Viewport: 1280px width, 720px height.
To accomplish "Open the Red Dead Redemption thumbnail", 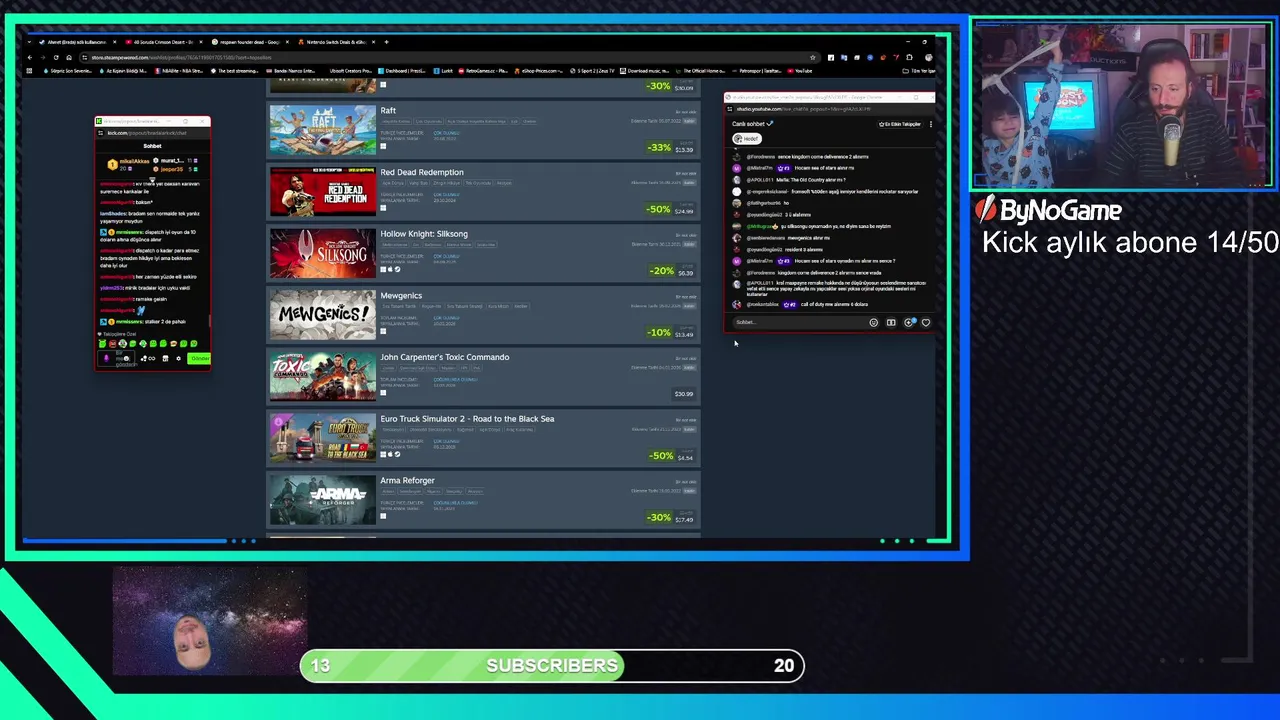I will point(323,192).
